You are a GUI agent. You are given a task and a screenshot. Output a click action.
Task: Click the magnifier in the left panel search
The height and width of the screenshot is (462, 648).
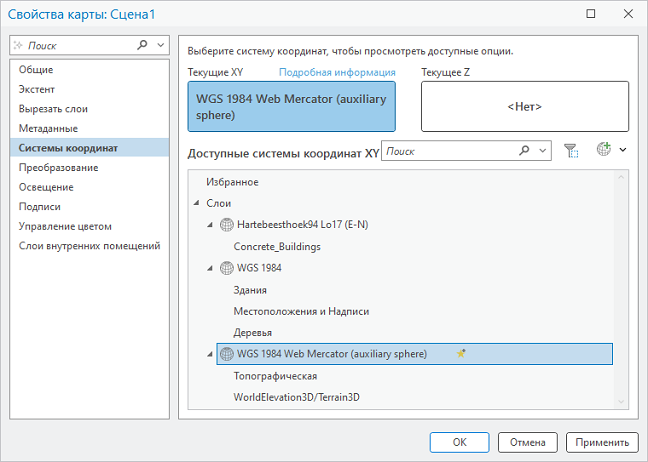click(142, 45)
